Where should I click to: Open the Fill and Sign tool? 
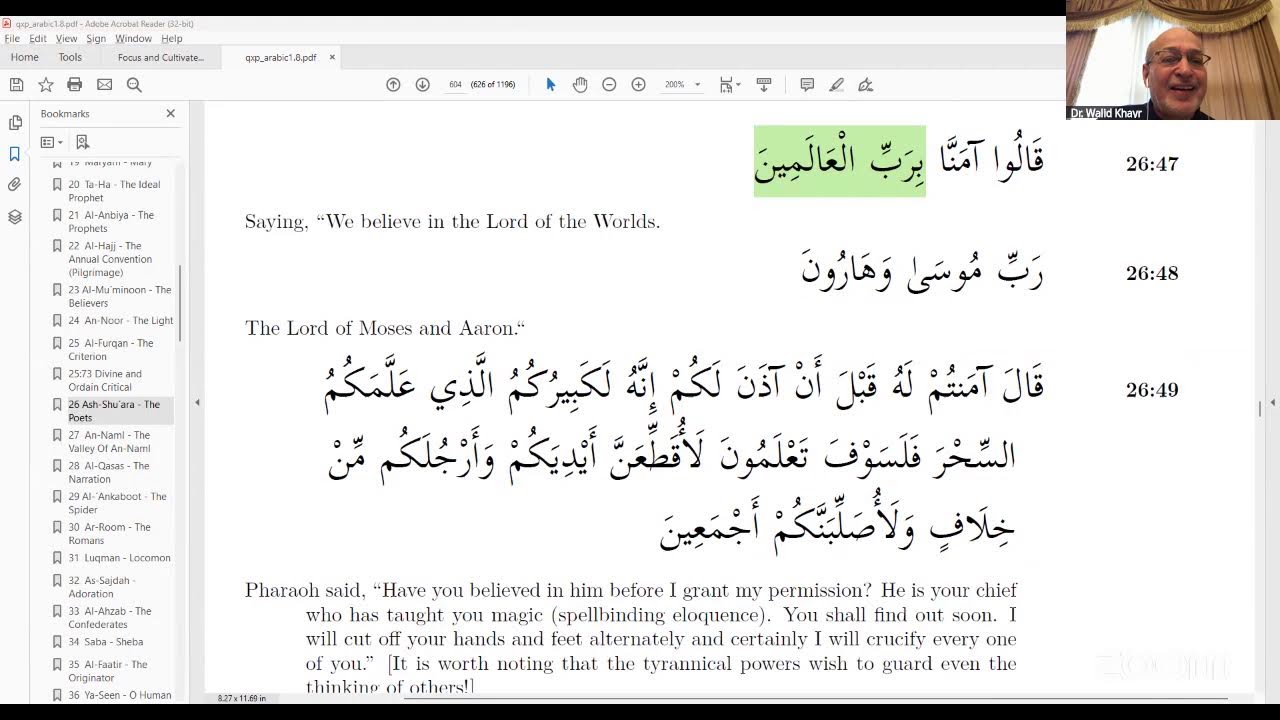click(866, 85)
